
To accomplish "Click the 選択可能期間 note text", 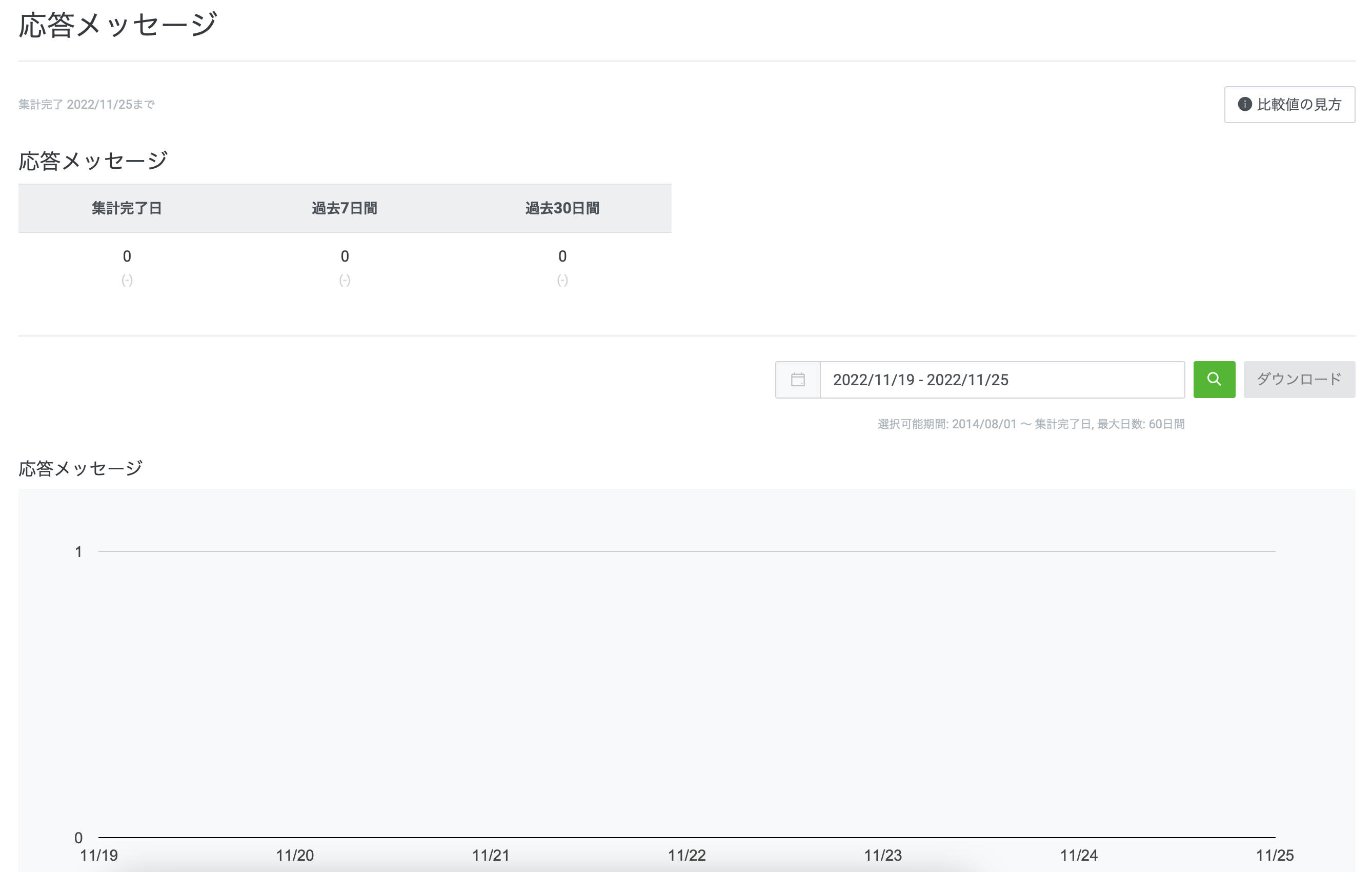I will pyautogui.click(x=1031, y=424).
